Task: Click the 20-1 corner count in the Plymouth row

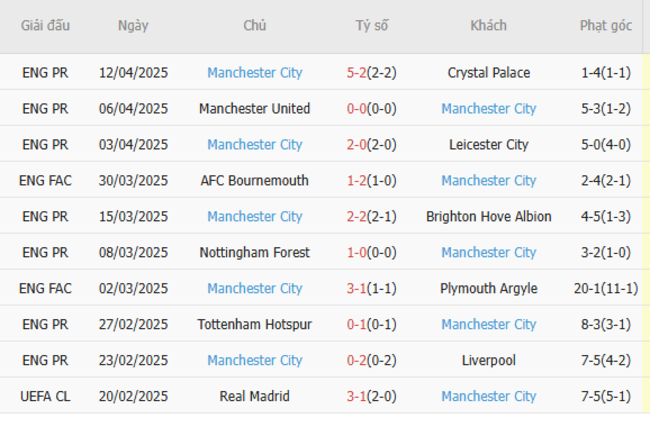Action: pyautogui.click(x=591, y=289)
